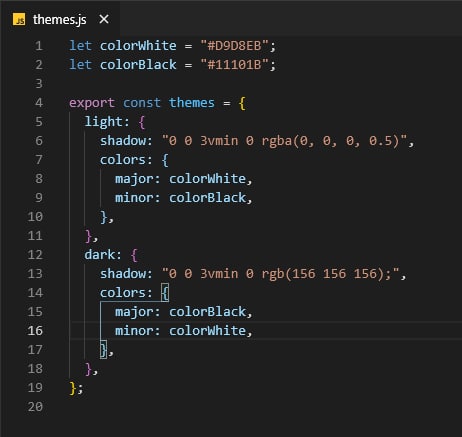Click the export keyword
Viewport: 462px width, 437px height.
coord(92,103)
